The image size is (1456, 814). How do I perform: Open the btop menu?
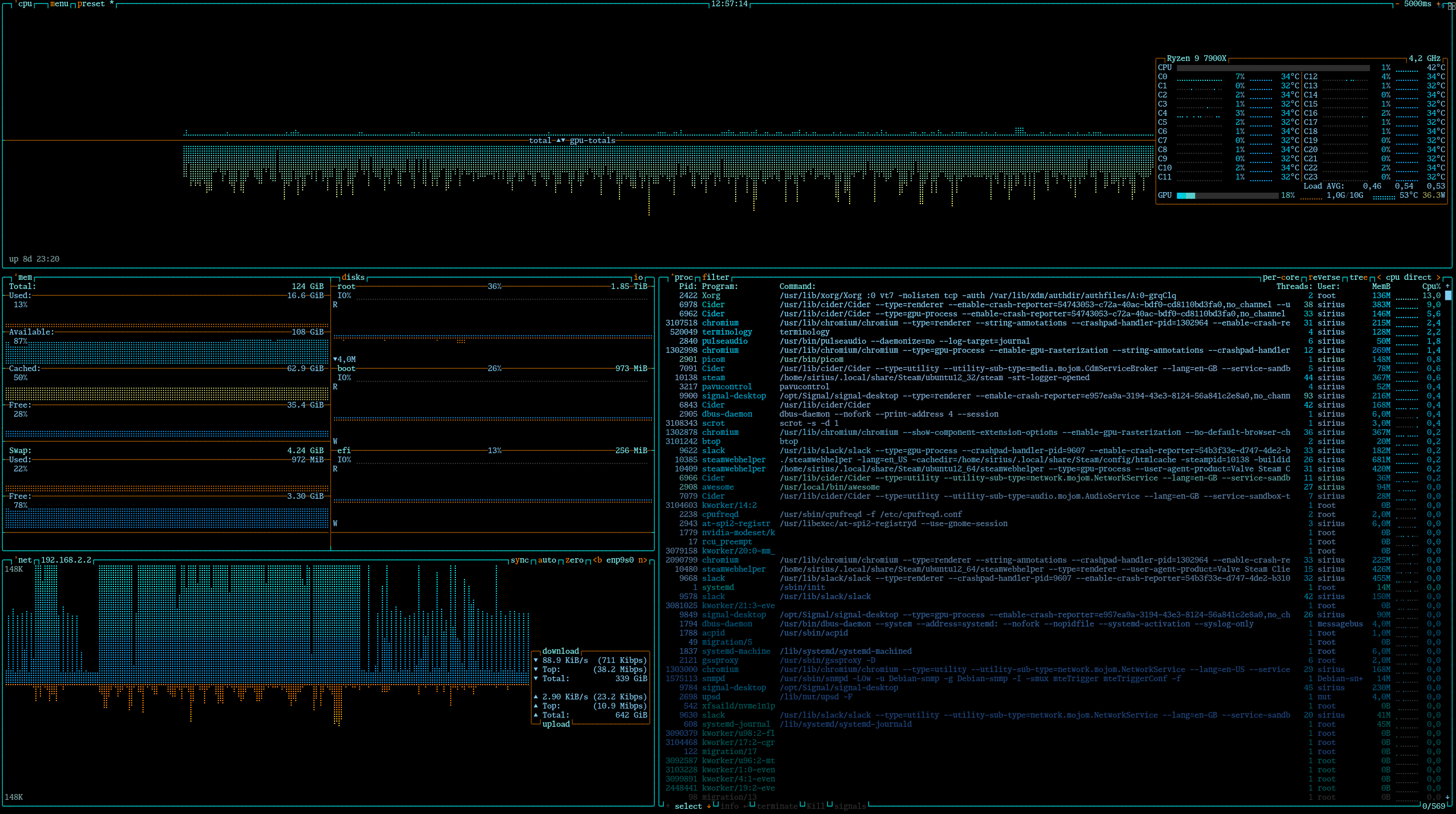(59, 4)
